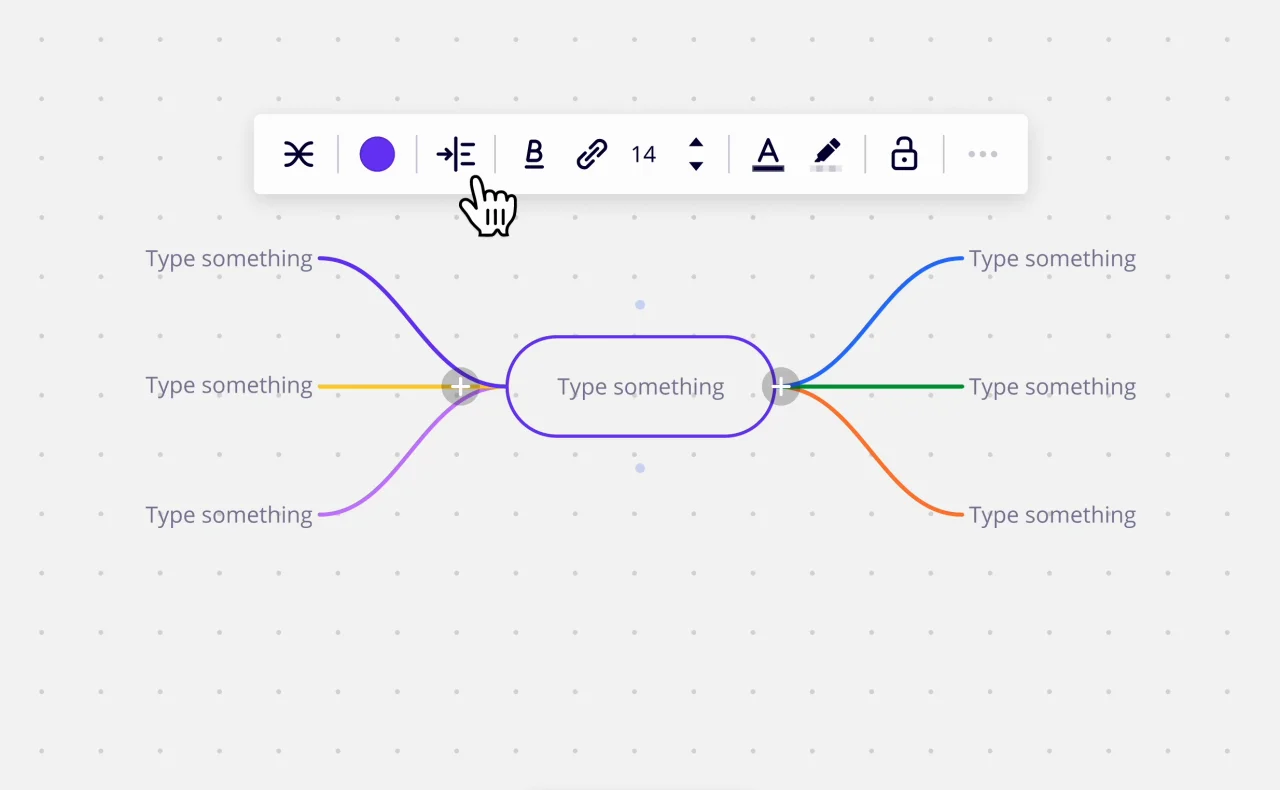
Task: Select the lower-left node on the light purple branch
Action: click(229, 515)
